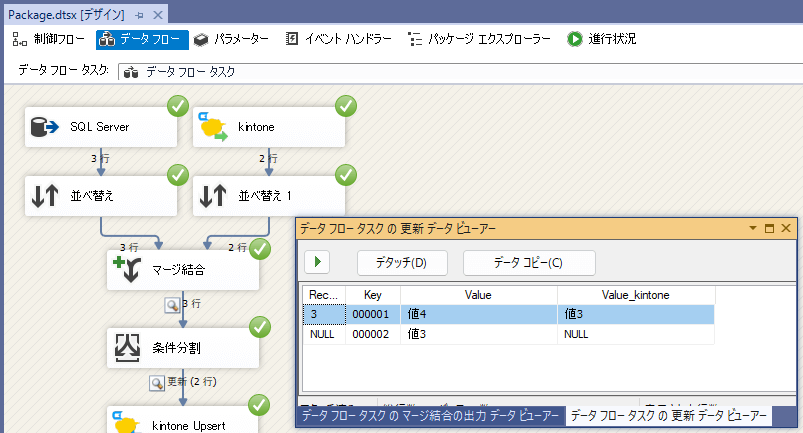
Task: Click the デタッチ(D) button
Action: click(x=402, y=263)
